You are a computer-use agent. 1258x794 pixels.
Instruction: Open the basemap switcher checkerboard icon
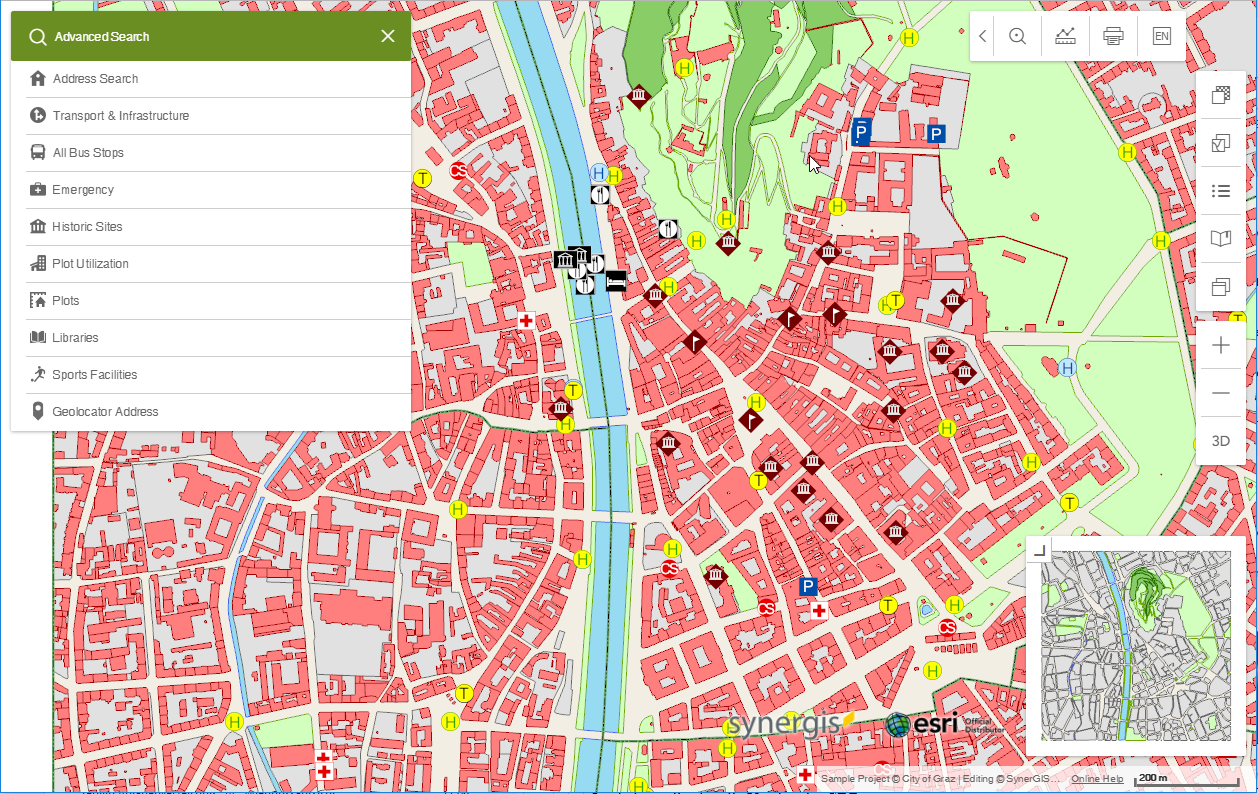(1220, 95)
